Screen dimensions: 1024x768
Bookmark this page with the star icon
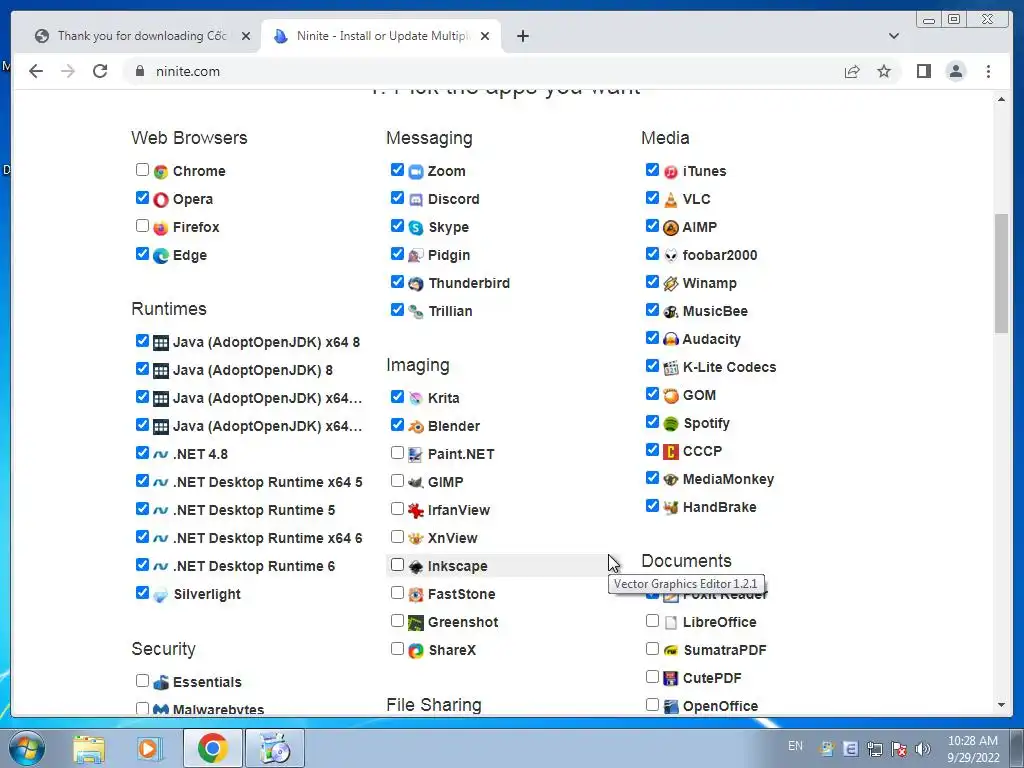[884, 71]
